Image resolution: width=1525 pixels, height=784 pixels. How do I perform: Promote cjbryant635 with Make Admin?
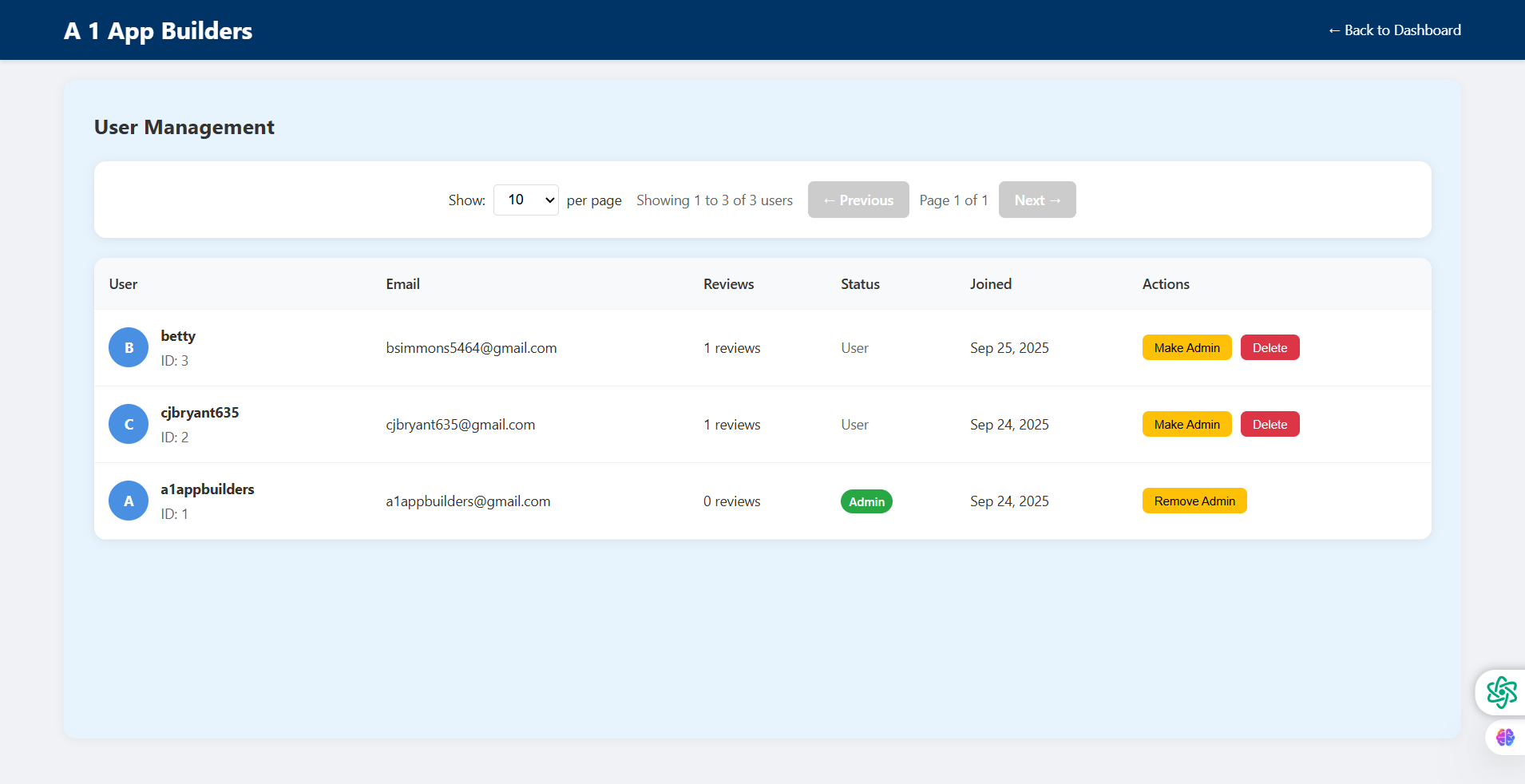(1186, 424)
